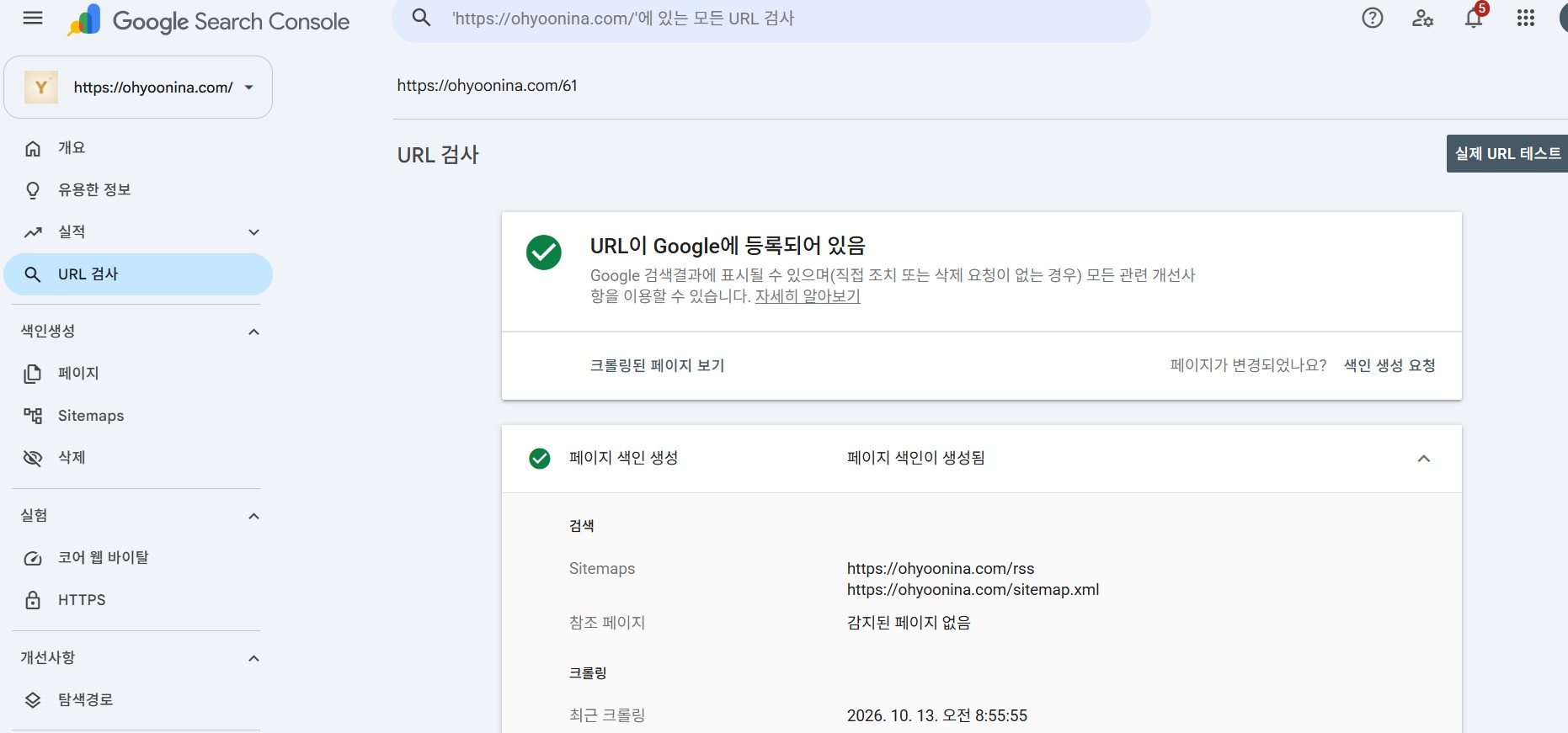Image resolution: width=1568 pixels, height=733 pixels.
Task: Select URL 검사 in the sidebar
Action: 138,274
